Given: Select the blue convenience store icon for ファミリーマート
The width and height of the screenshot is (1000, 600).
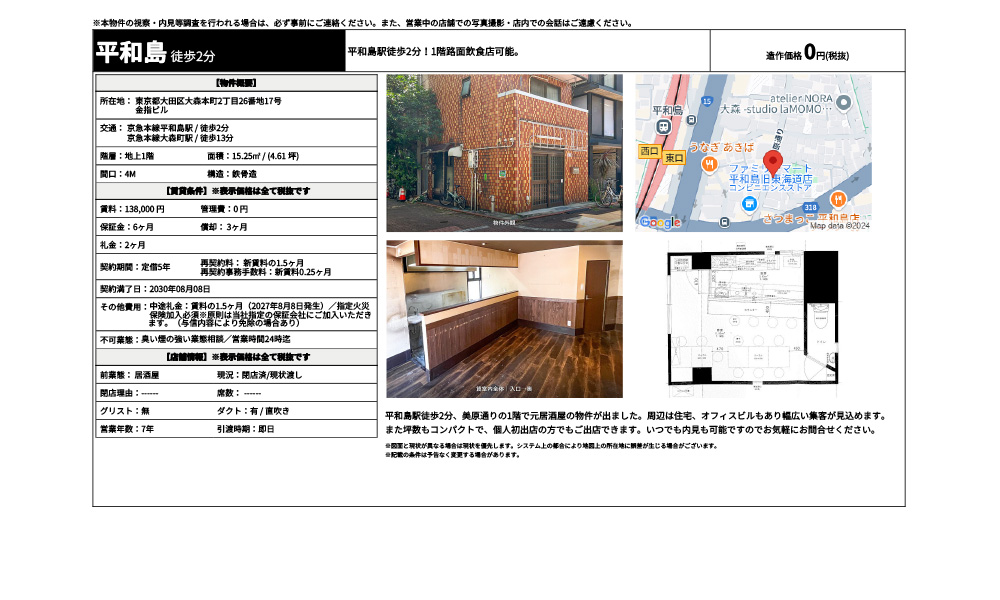Looking at the screenshot, I should point(749,202).
